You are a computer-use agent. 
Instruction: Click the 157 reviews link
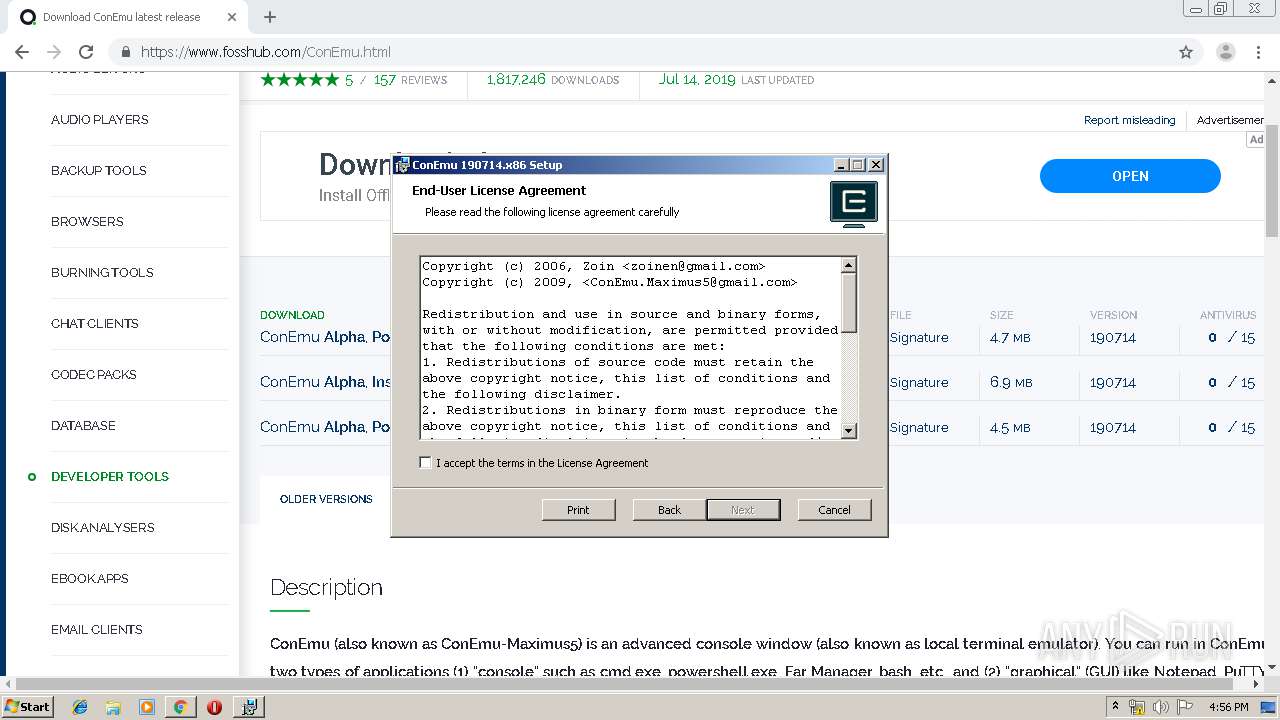pos(410,80)
